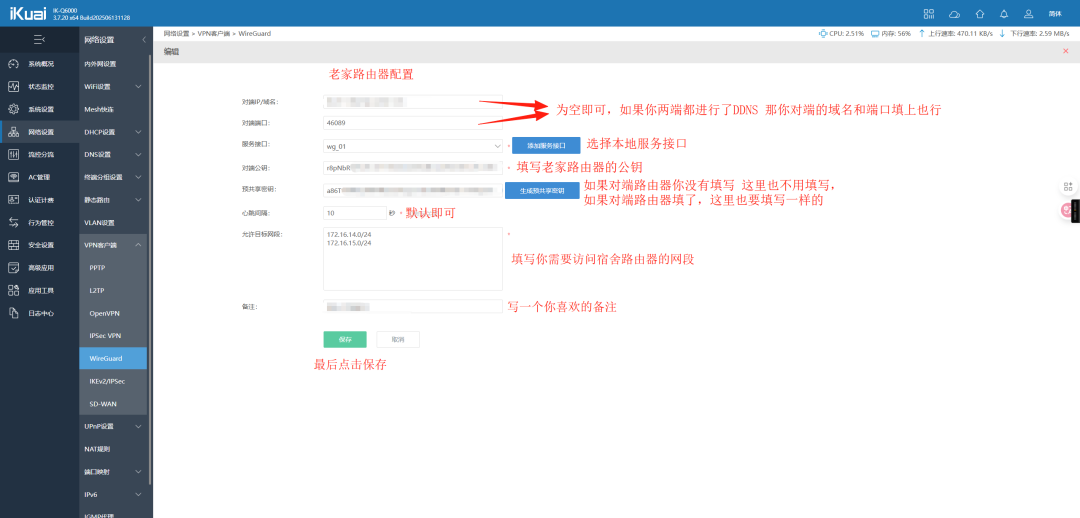The image size is (1080, 518).
Task: Click the iKuai logo
Action: coord(28,13)
